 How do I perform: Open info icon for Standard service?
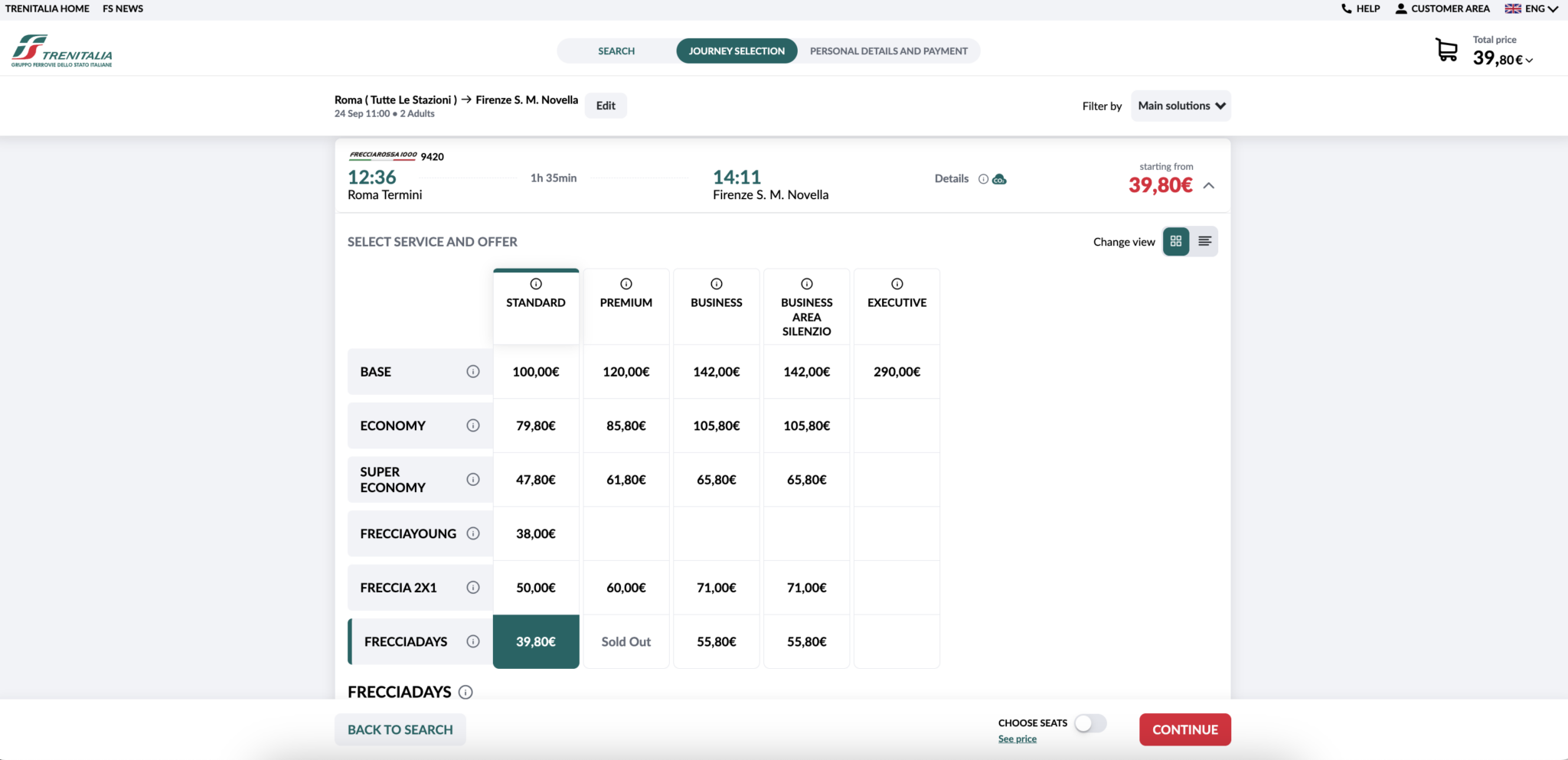[536, 284]
